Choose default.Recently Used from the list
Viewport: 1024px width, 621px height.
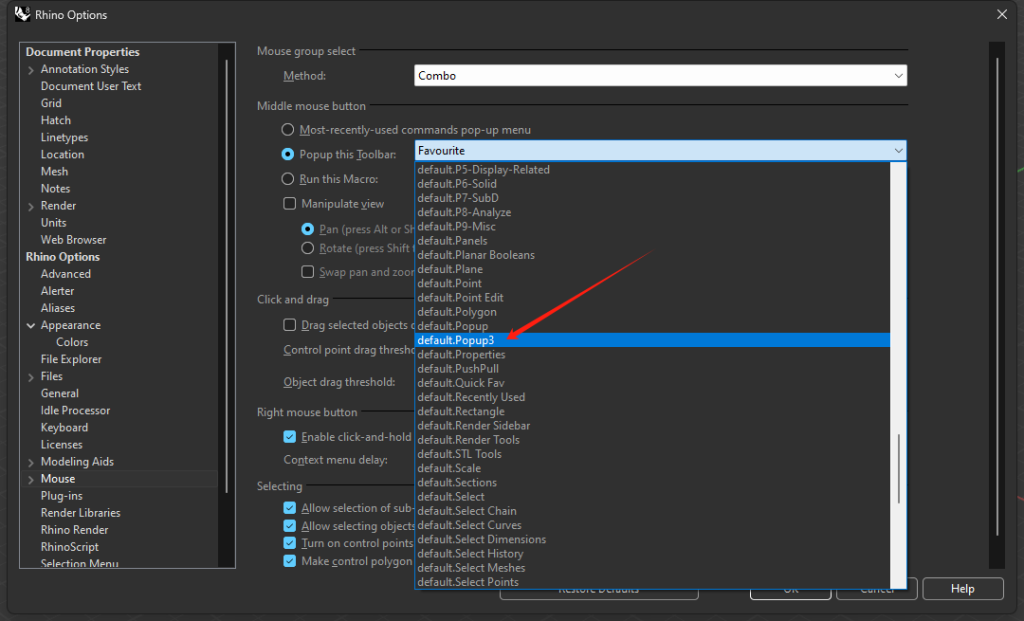[652, 397]
